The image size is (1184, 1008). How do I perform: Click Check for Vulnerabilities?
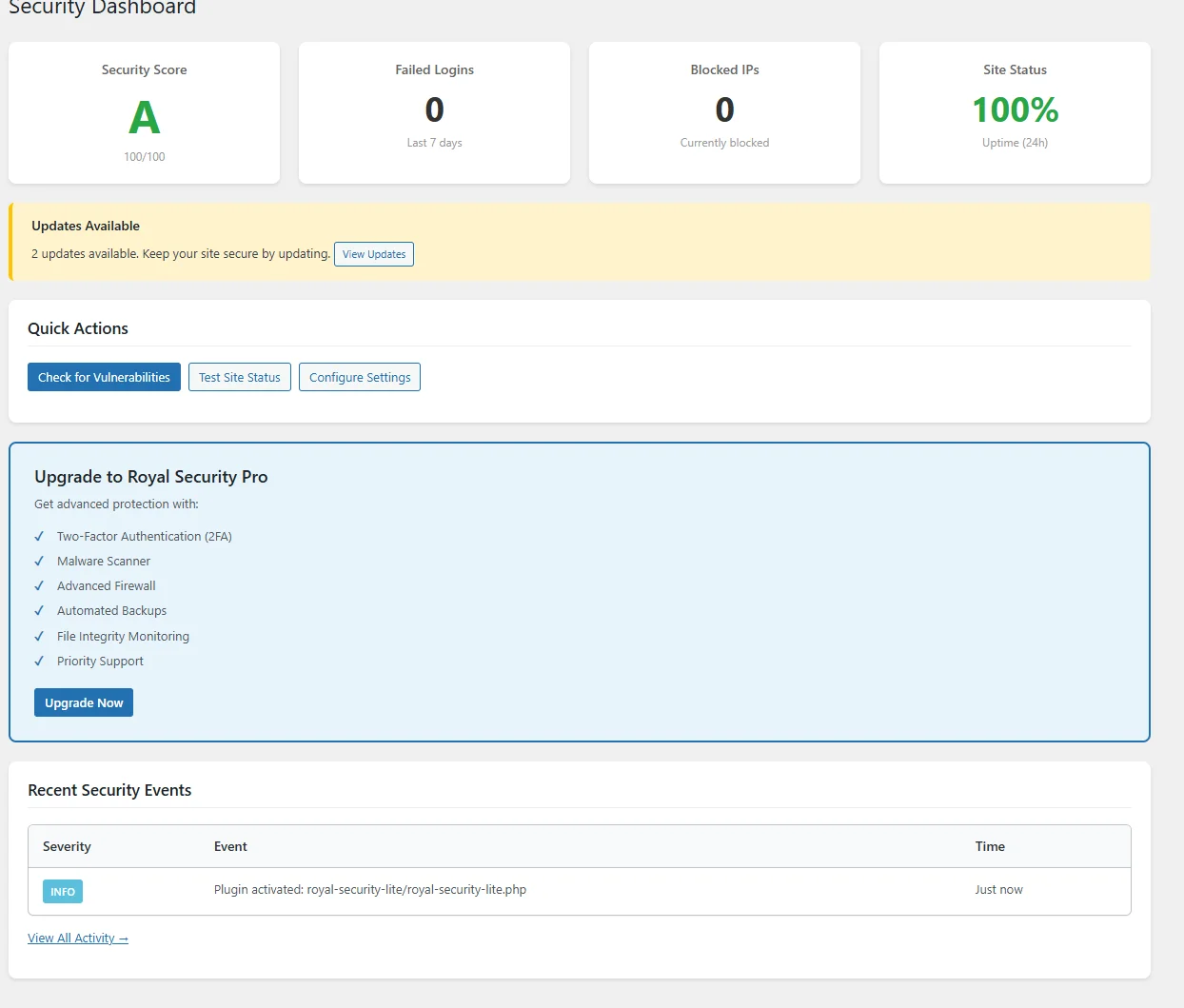104,377
